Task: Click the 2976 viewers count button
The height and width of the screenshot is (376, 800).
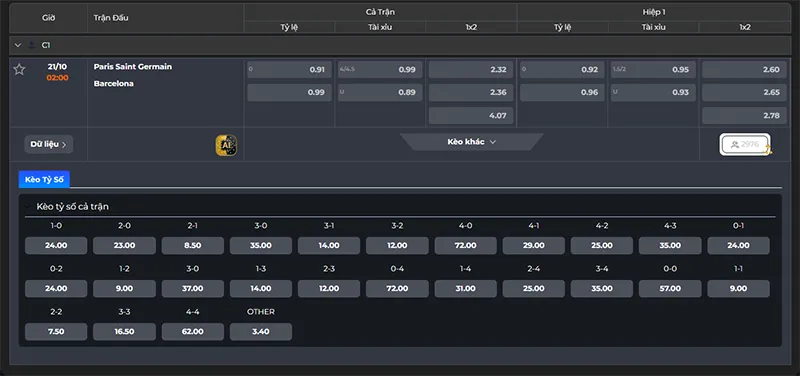Action: (745, 144)
